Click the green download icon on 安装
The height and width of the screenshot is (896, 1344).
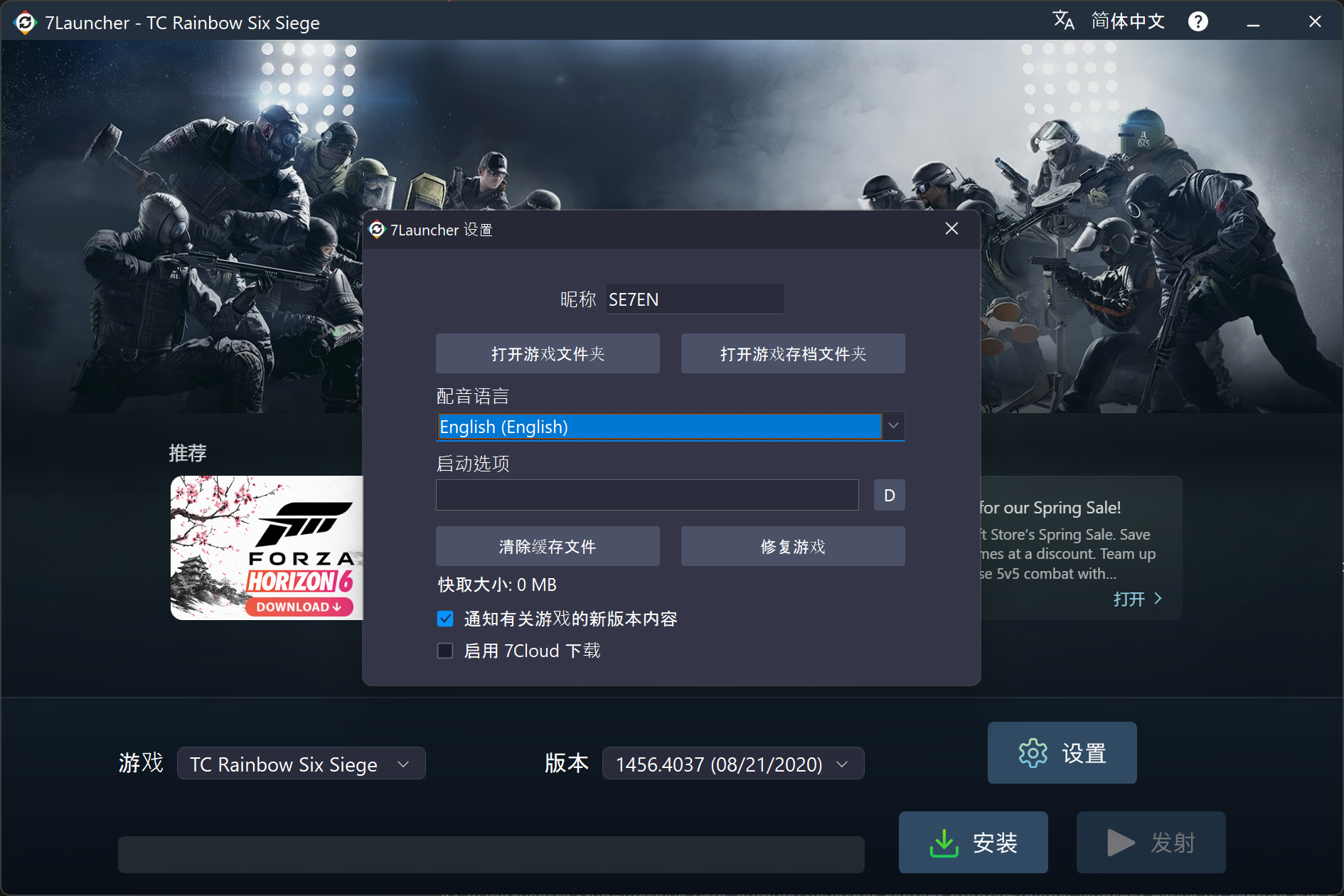(x=944, y=843)
